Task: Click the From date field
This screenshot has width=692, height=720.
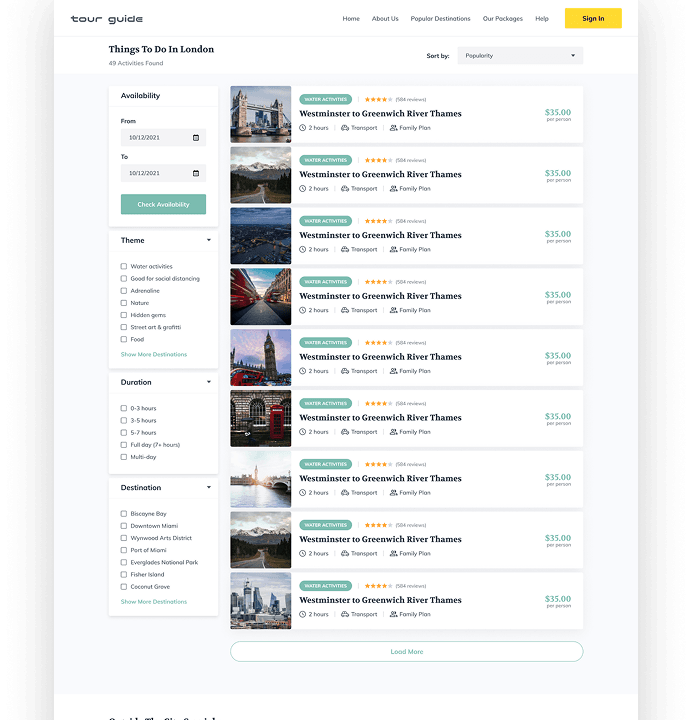Action: pos(163,138)
